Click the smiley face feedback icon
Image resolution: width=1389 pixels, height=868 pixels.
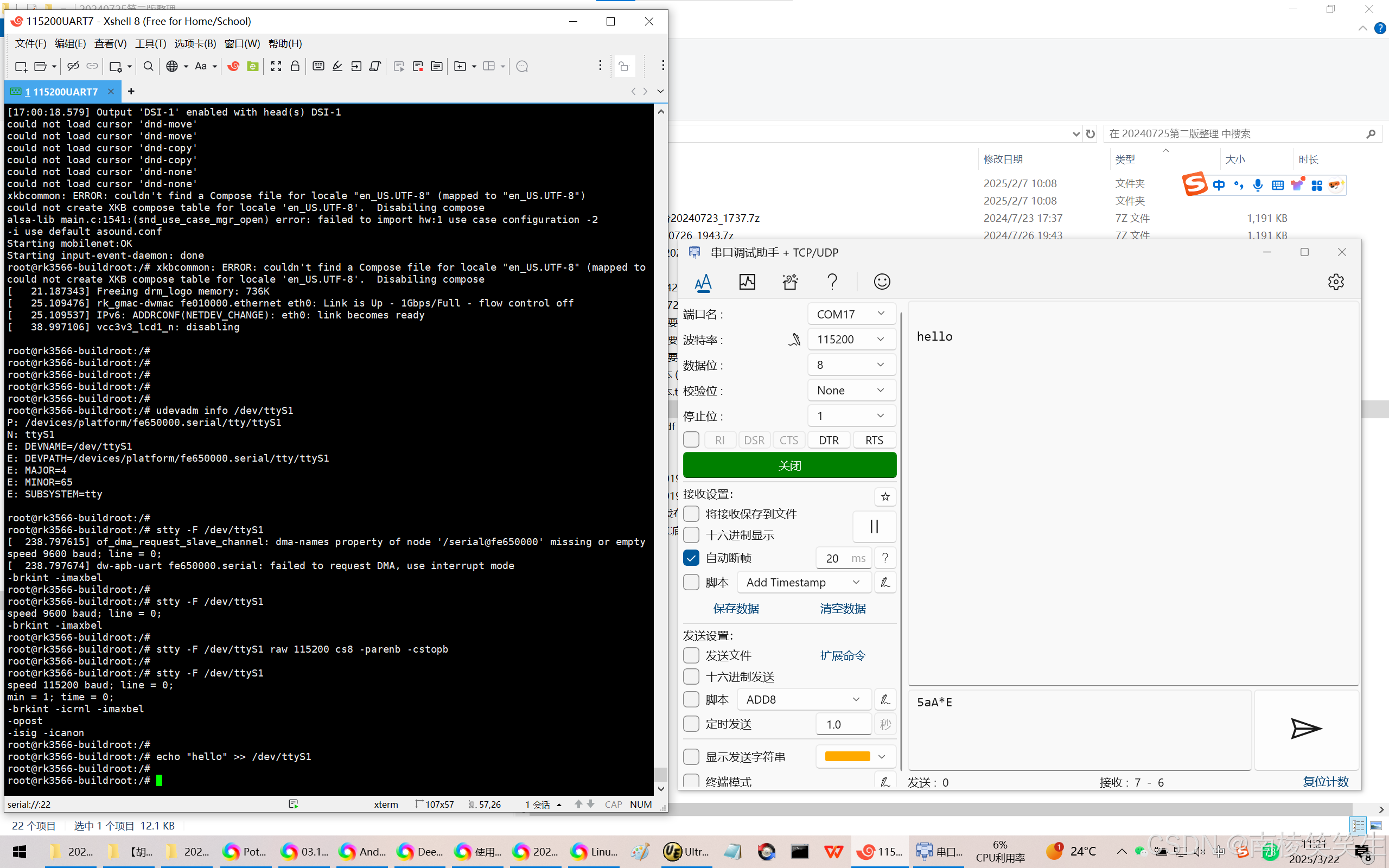coord(882,282)
